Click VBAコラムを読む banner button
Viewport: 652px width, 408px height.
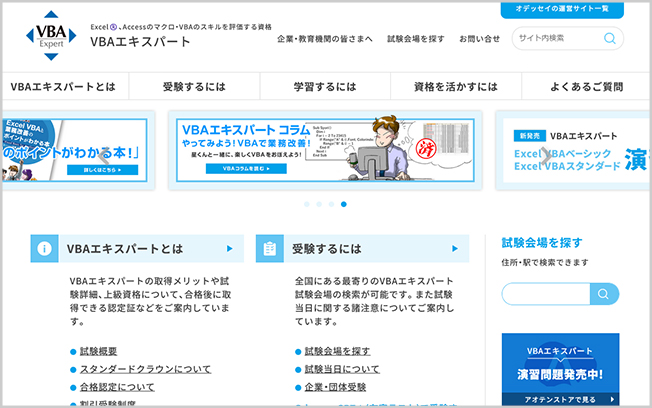(x=246, y=168)
